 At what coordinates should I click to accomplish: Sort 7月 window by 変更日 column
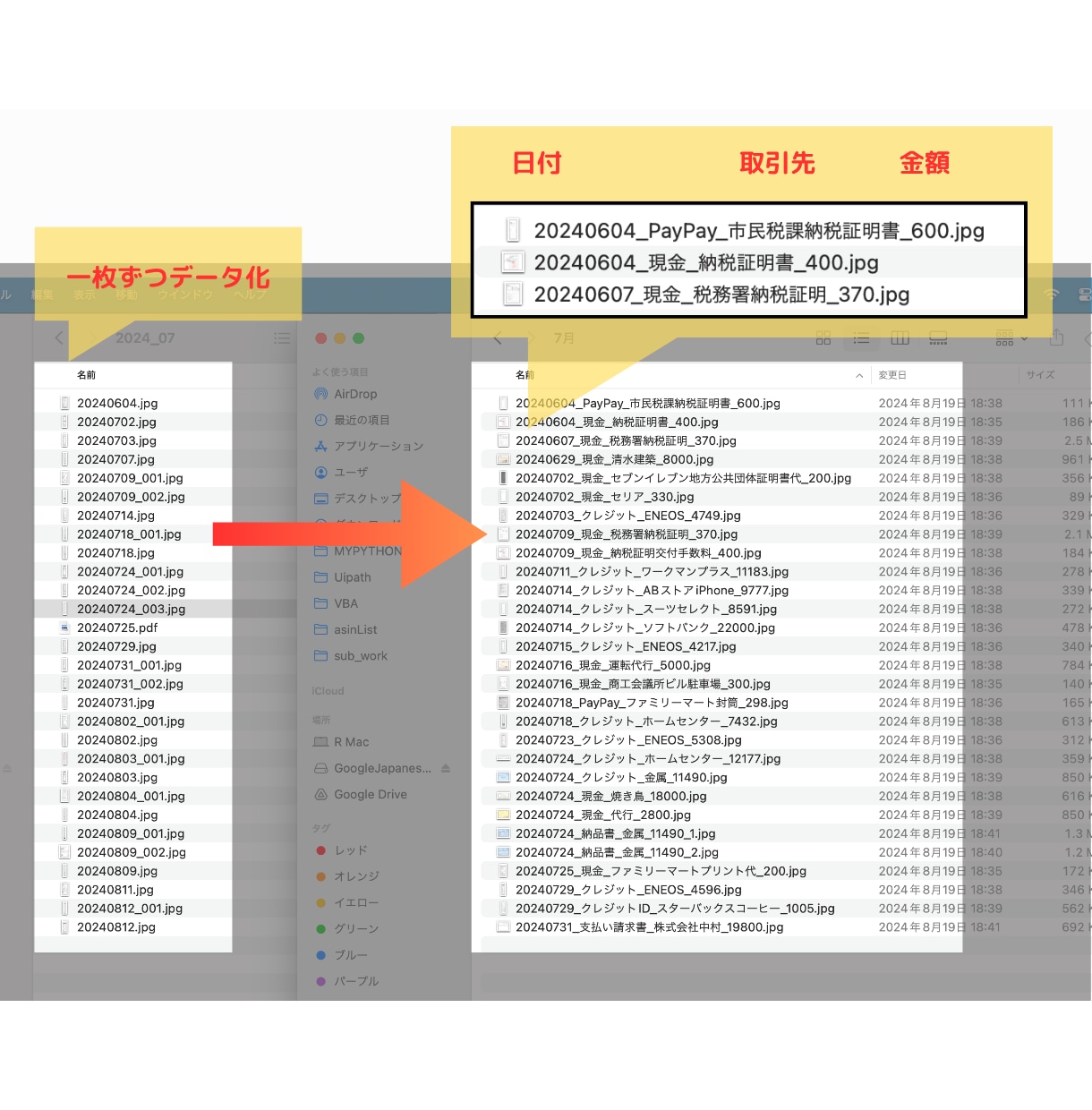[x=892, y=375]
